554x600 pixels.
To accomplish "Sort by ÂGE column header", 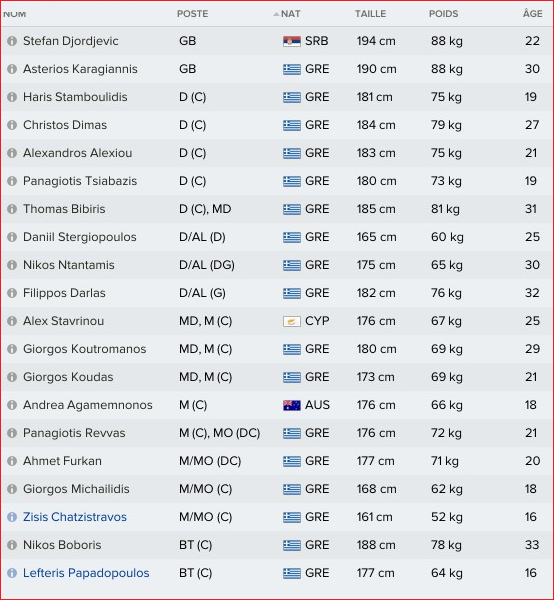I will pos(533,13).
